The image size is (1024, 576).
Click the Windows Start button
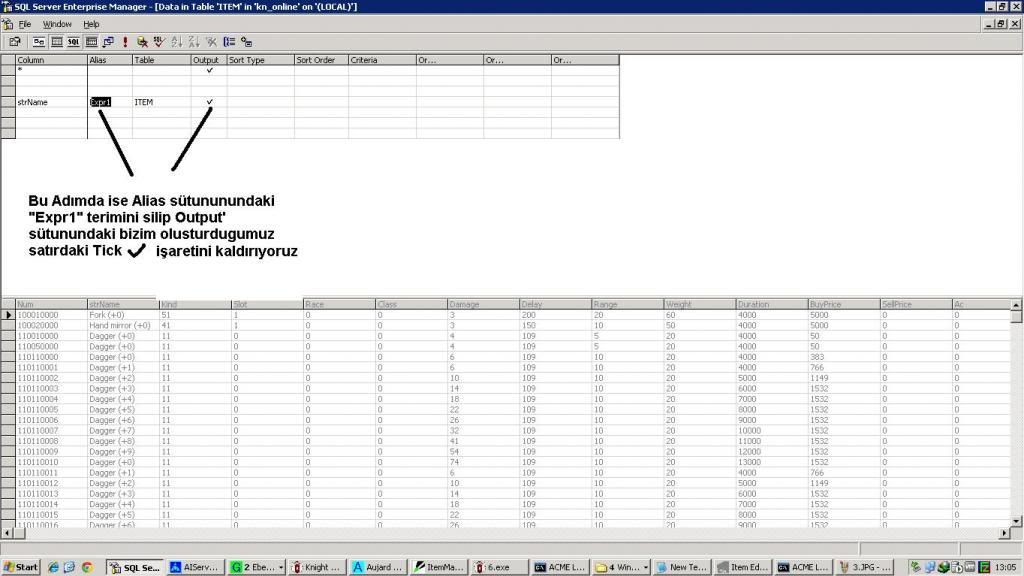(21, 567)
